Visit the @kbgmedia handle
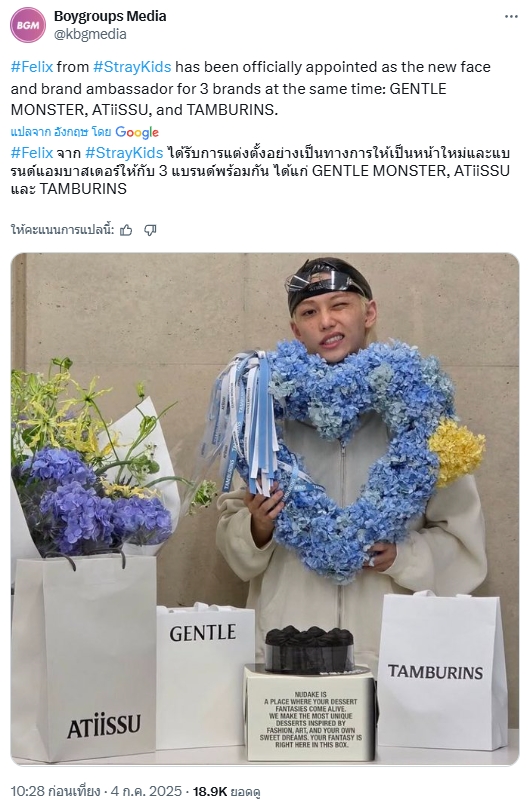Screen dimensions: 532x804 pos(90,34)
